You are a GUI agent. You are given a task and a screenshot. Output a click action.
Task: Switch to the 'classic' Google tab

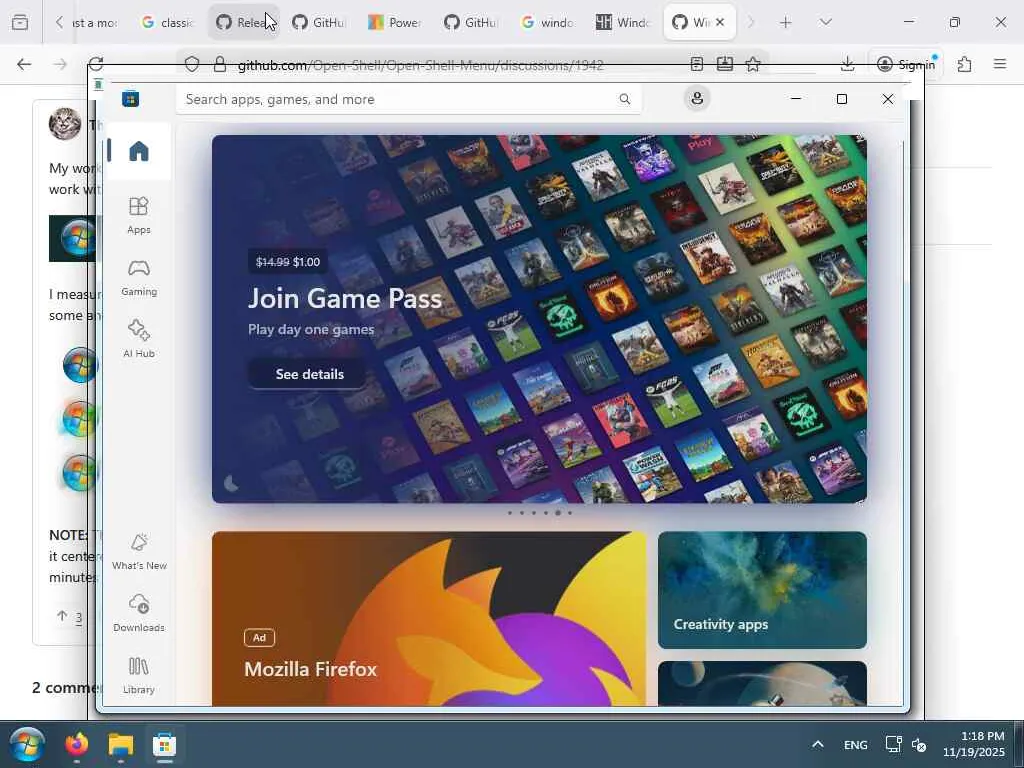click(x=168, y=23)
